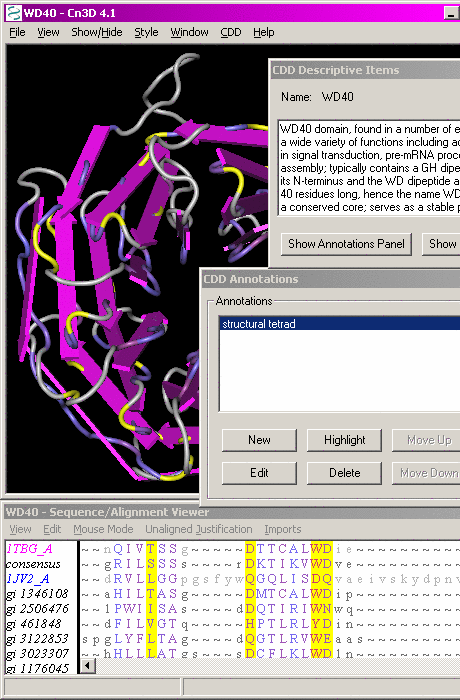Click the New annotation button
This screenshot has height=700, width=460.
[x=259, y=440]
